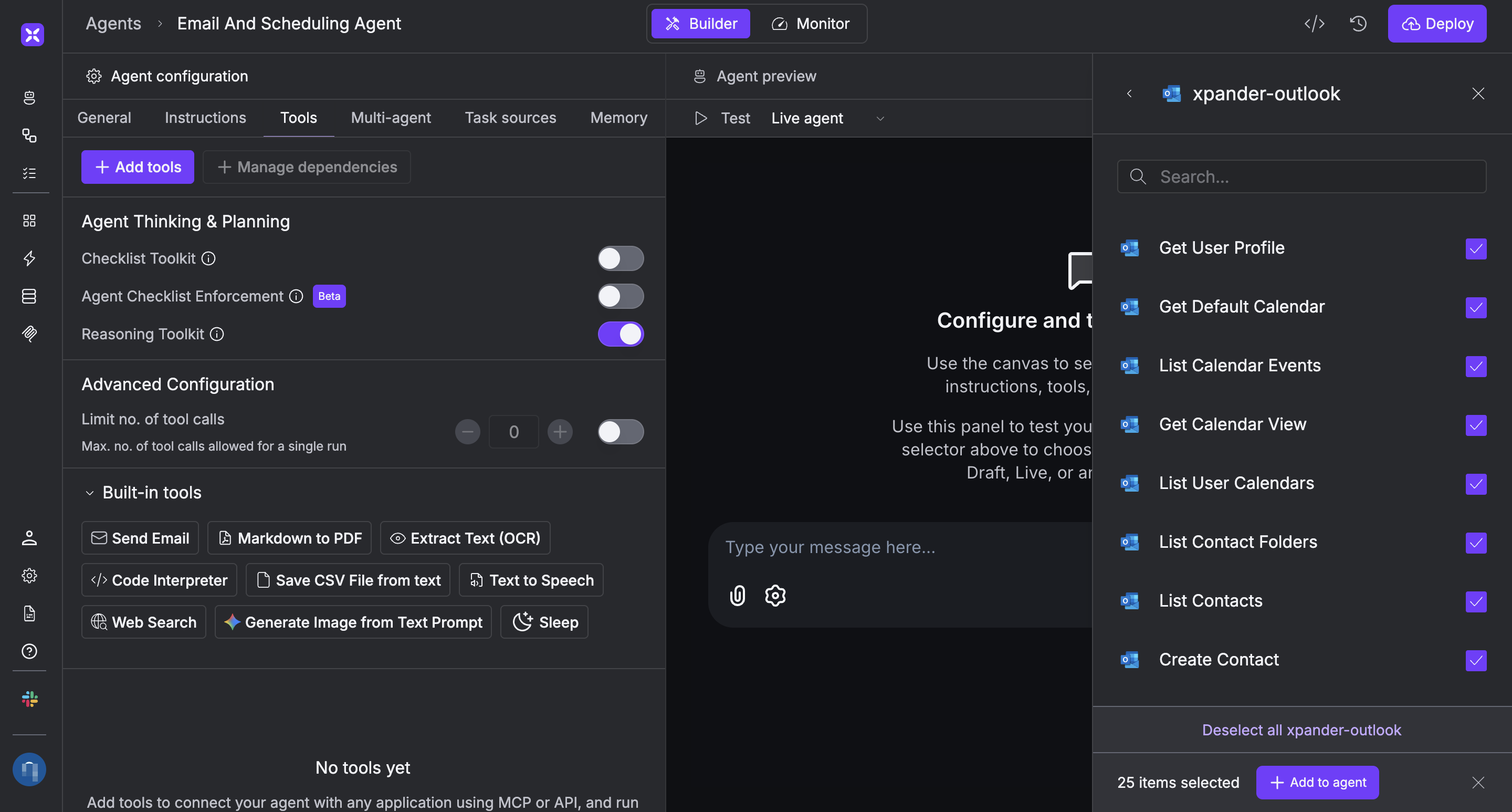1512x812 pixels.
Task: Switch to the Monitor view
Action: point(811,24)
